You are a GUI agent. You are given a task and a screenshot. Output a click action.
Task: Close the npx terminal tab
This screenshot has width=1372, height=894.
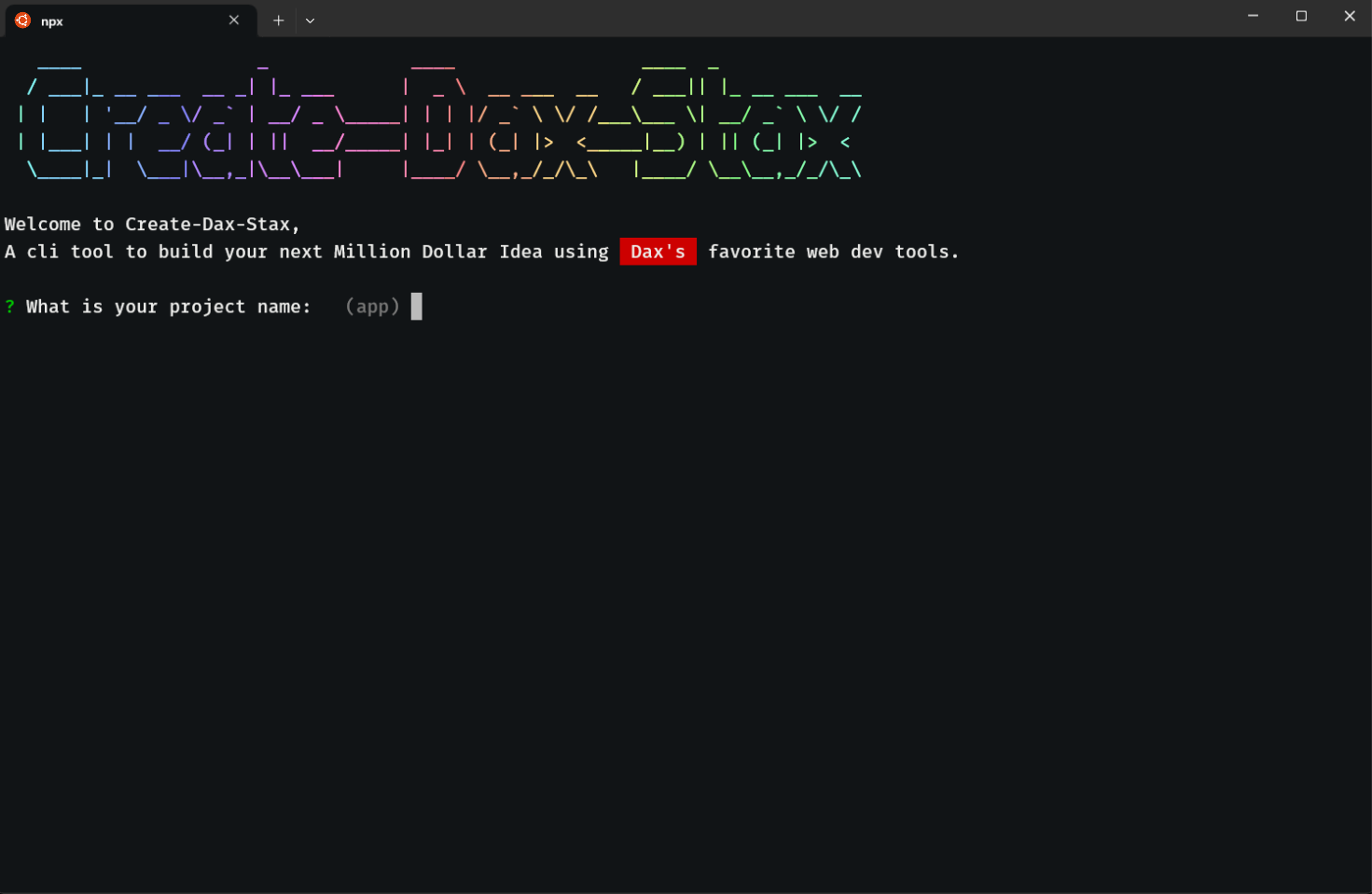234,20
